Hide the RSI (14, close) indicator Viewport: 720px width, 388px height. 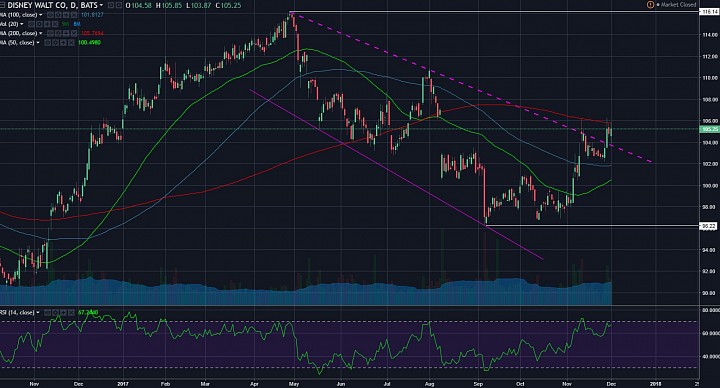coord(48,312)
